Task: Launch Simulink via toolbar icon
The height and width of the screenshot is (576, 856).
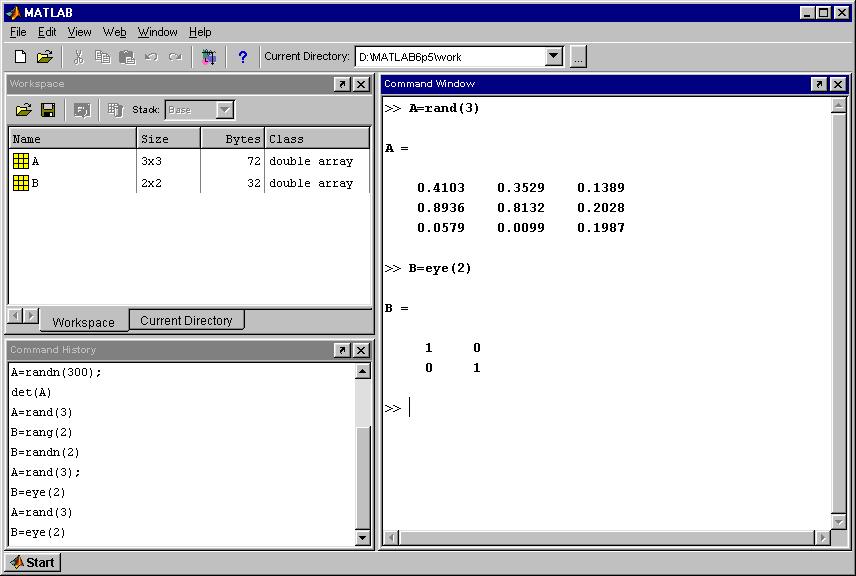Action: (209, 57)
